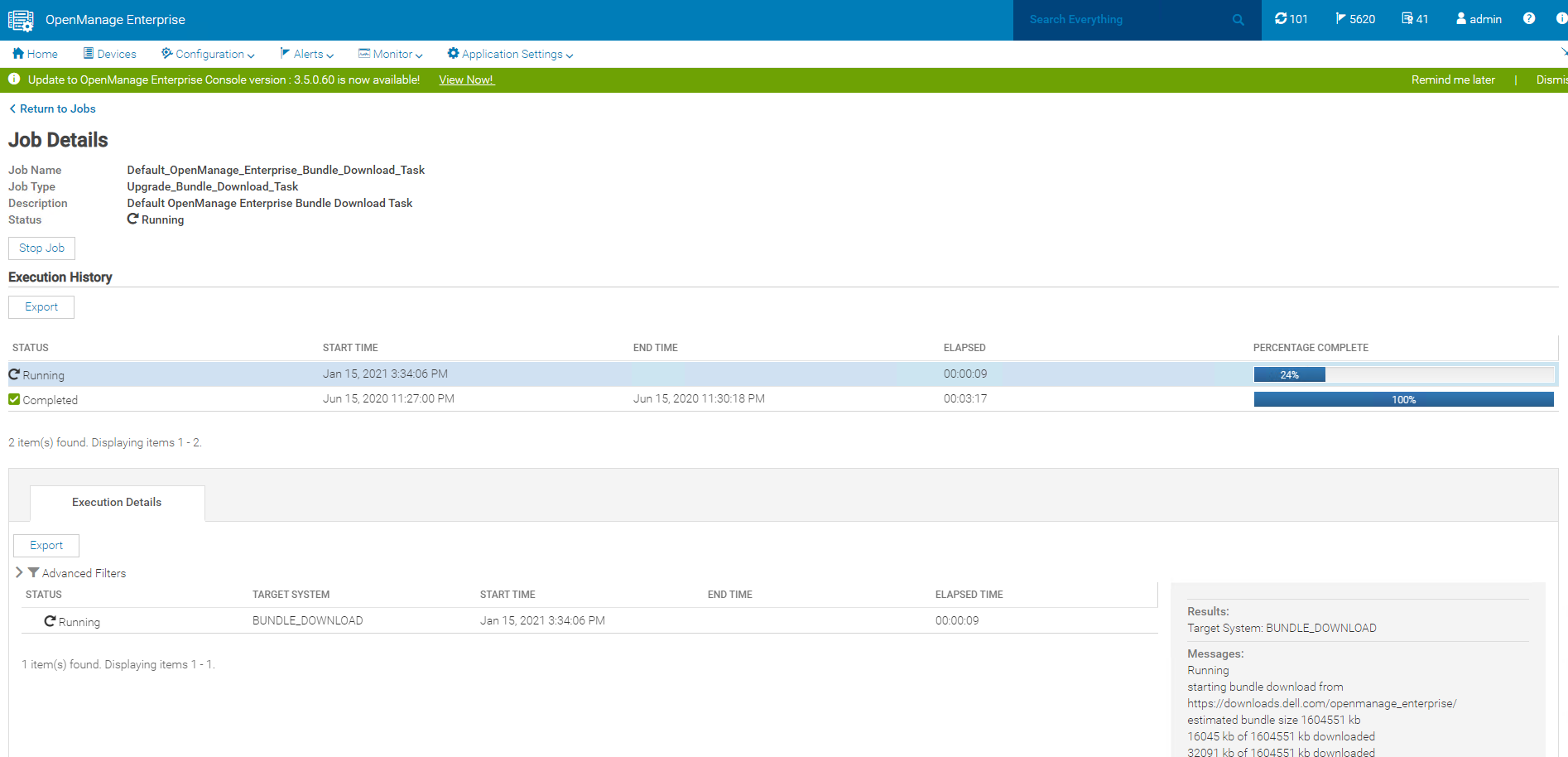
Task: Select Jun 15, 2020 11:27:00 PM history row
Action: click(782, 399)
